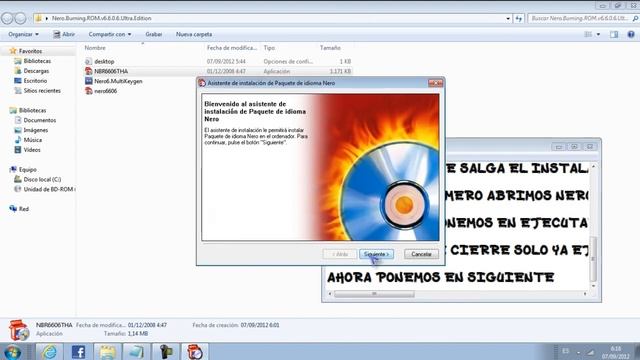
Task: Toggle the preview pane icon
Action: (614, 34)
